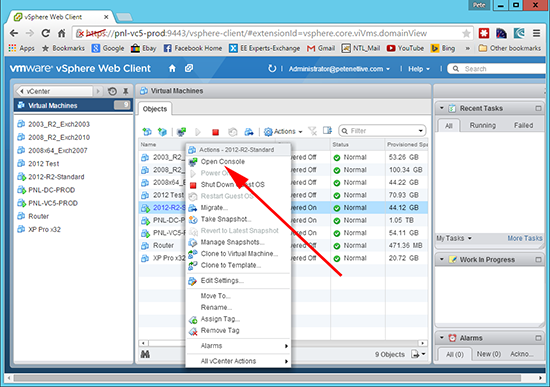Choose Edit Settings... menu item
Screen dimensions: 550x387
[x=238, y=281]
